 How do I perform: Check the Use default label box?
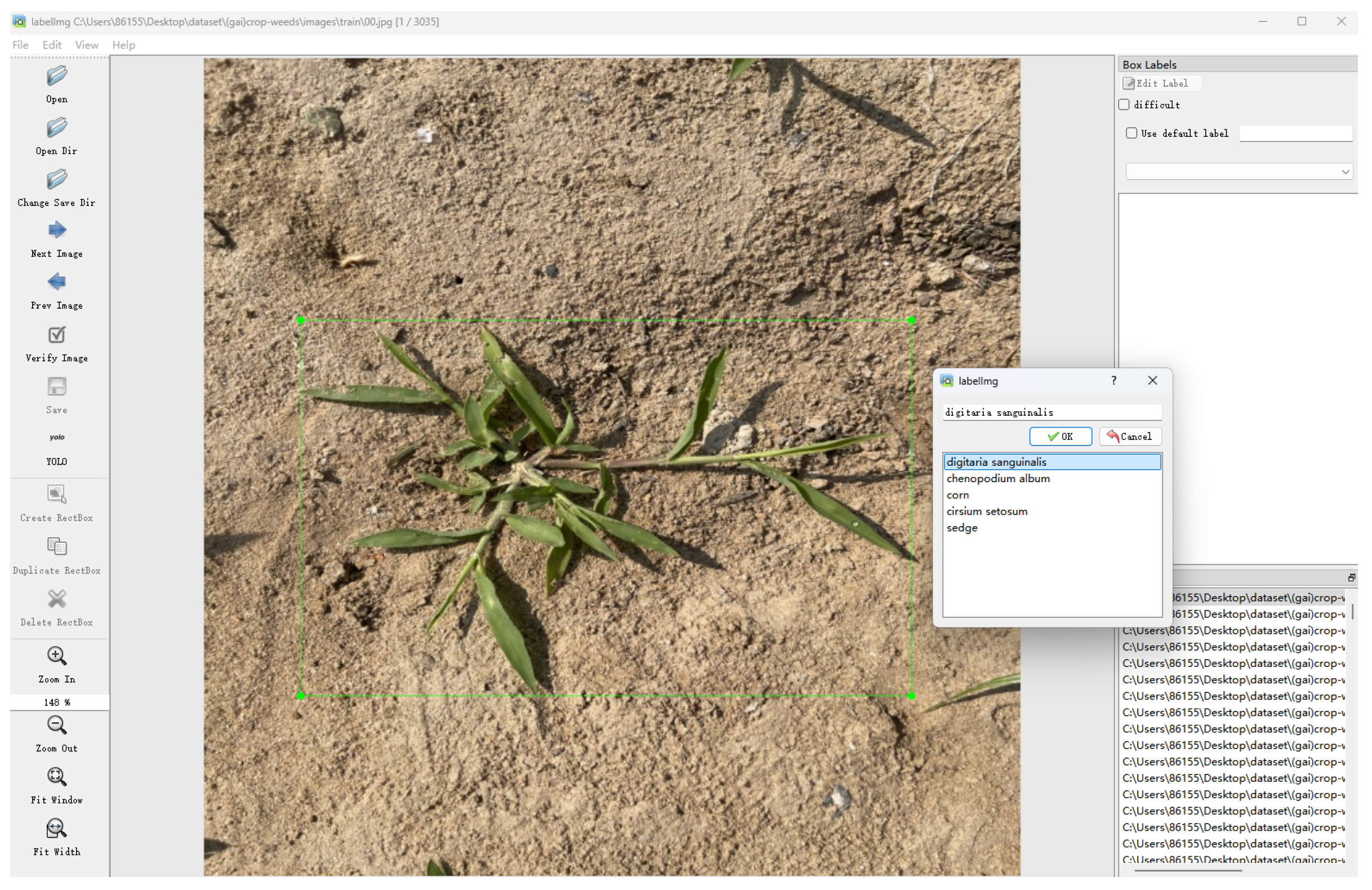click(1132, 133)
